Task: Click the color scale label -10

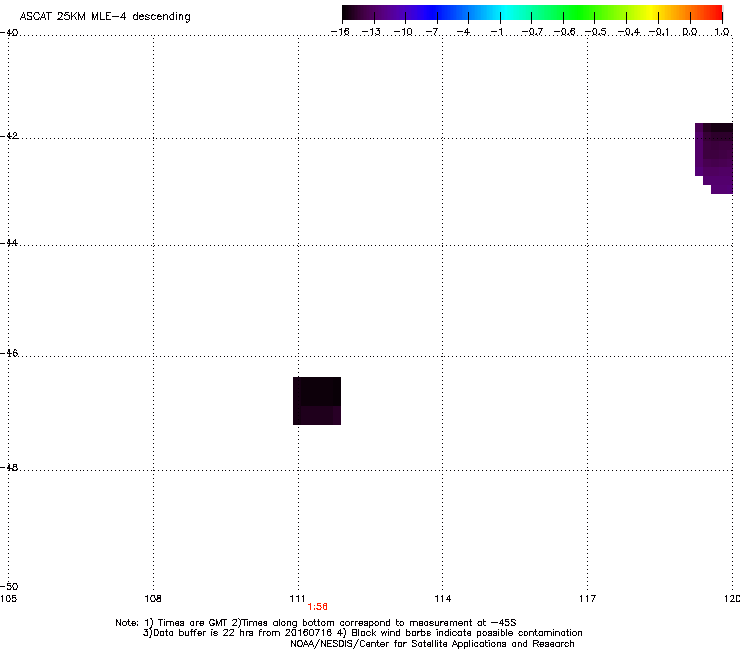Action: [403, 32]
